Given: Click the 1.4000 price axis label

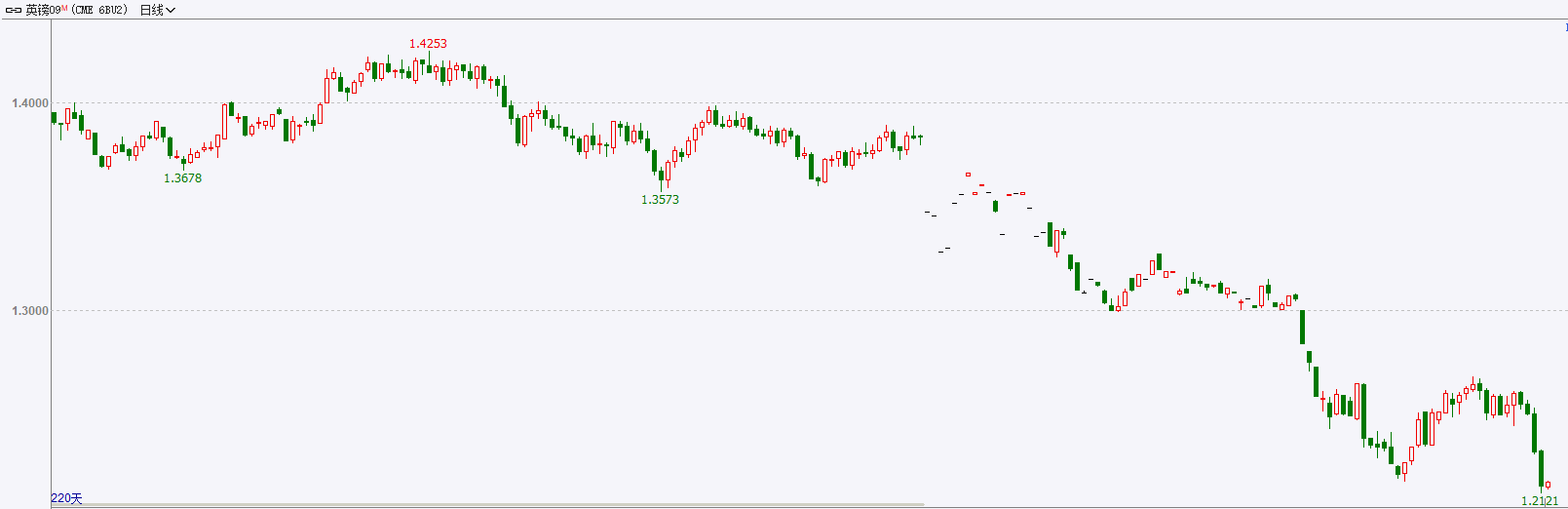Looking at the screenshot, I should click(x=29, y=103).
